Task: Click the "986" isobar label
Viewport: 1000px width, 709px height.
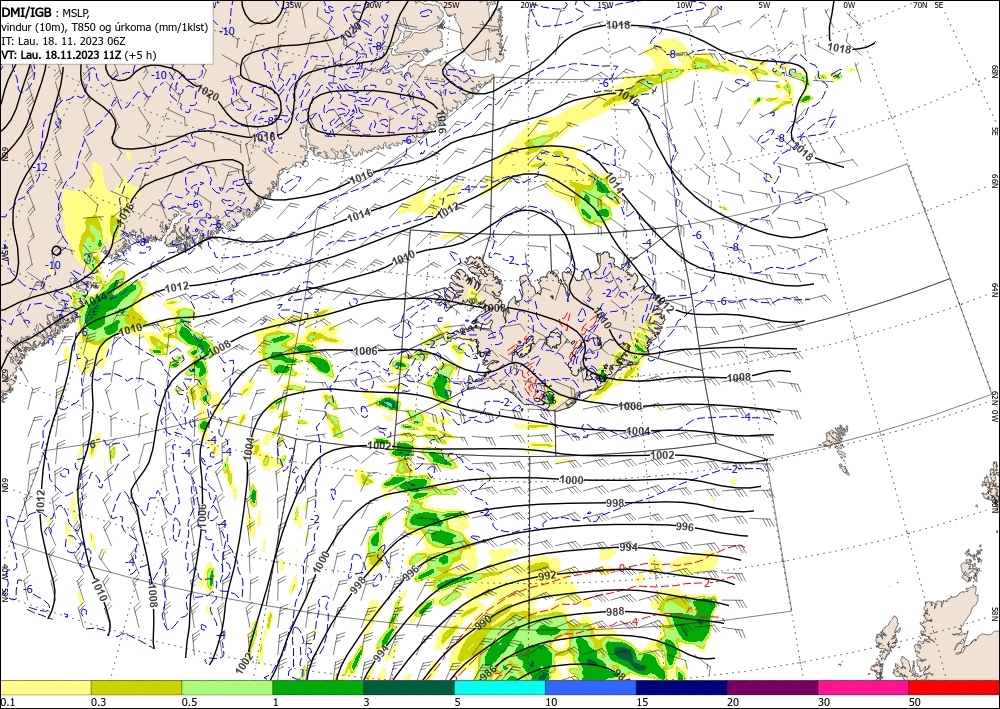Action: pos(488,671)
